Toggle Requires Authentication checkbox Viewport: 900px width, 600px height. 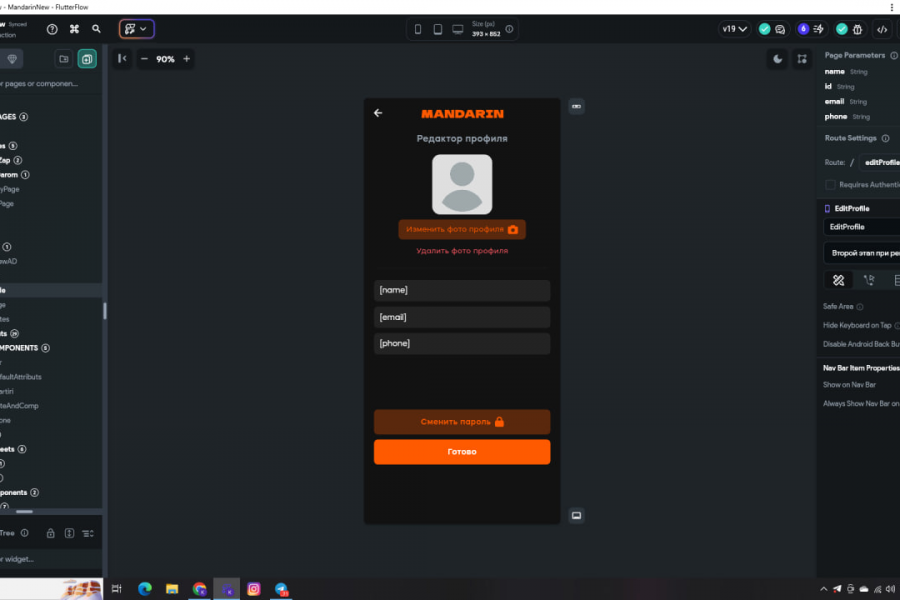(x=830, y=185)
